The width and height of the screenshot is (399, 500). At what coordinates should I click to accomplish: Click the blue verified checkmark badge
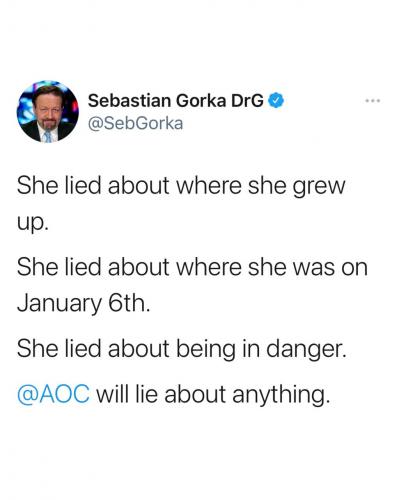point(277,101)
